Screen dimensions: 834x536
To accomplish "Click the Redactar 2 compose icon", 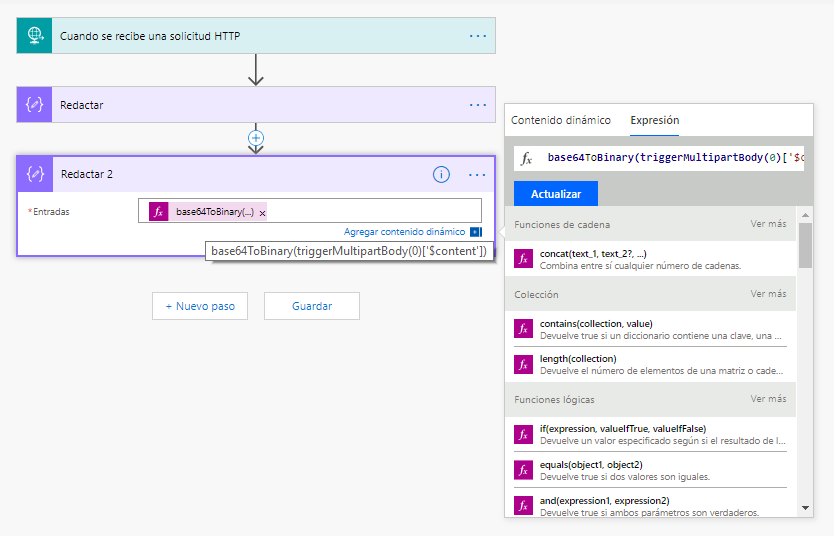I will click(x=35, y=174).
